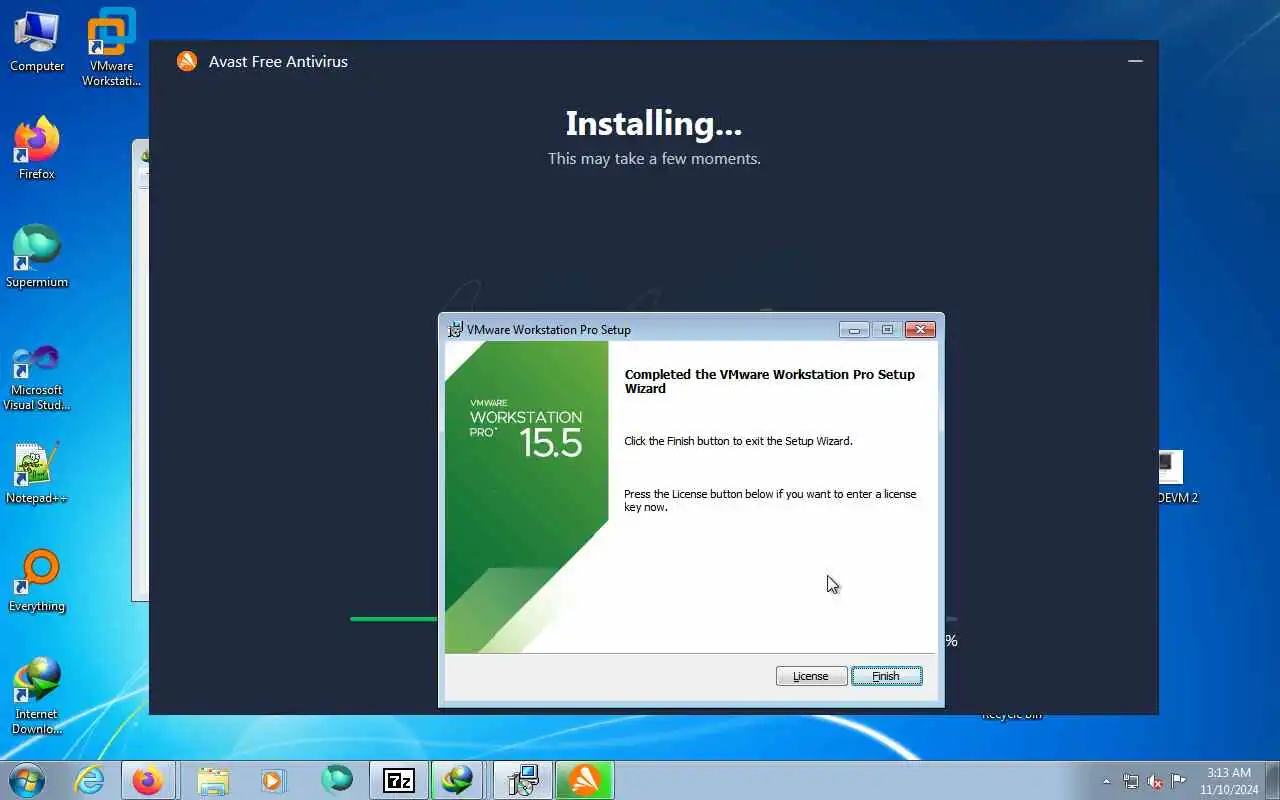Close the VMware Workstation Pro Setup dialog

coord(919,330)
